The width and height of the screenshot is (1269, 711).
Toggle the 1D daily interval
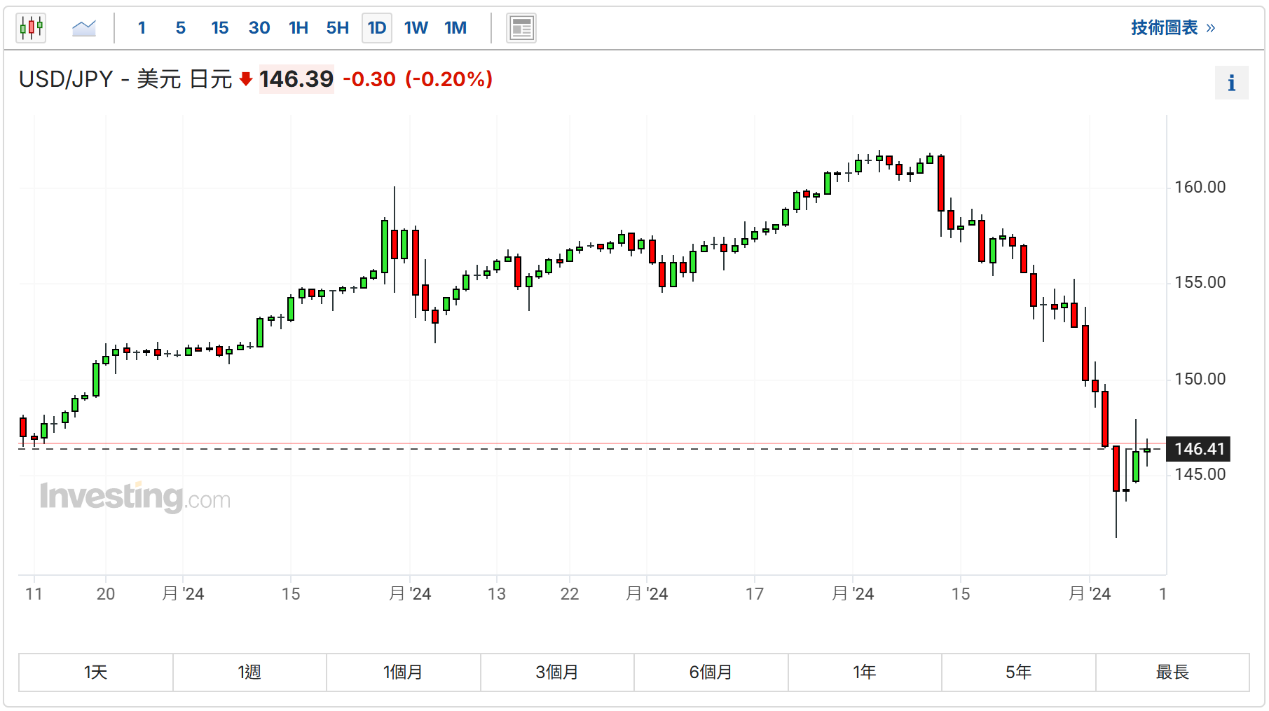376,28
